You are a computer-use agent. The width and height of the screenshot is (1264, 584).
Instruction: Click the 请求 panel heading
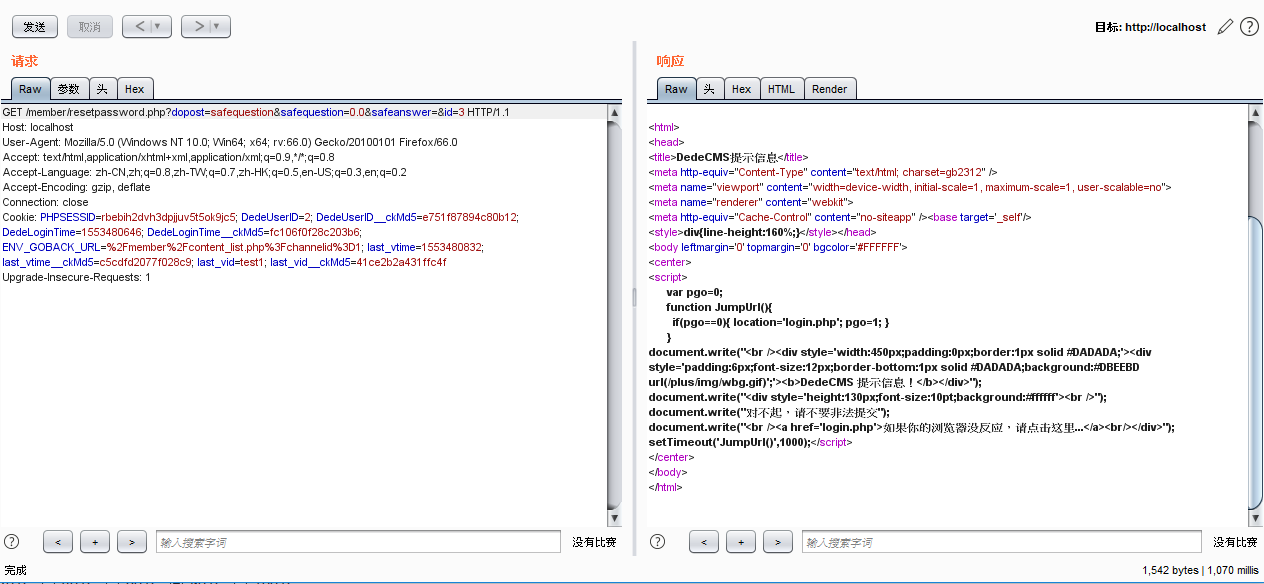(24, 61)
